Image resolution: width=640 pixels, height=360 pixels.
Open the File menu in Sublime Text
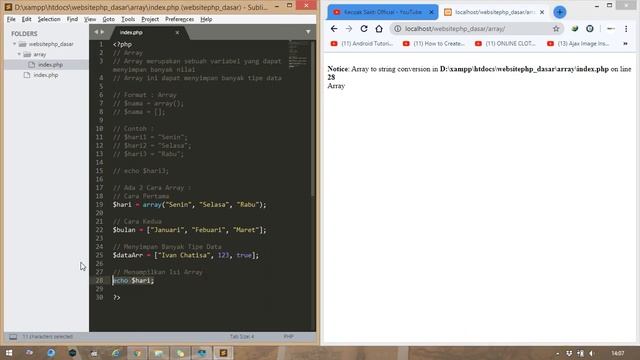click(11, 19)
